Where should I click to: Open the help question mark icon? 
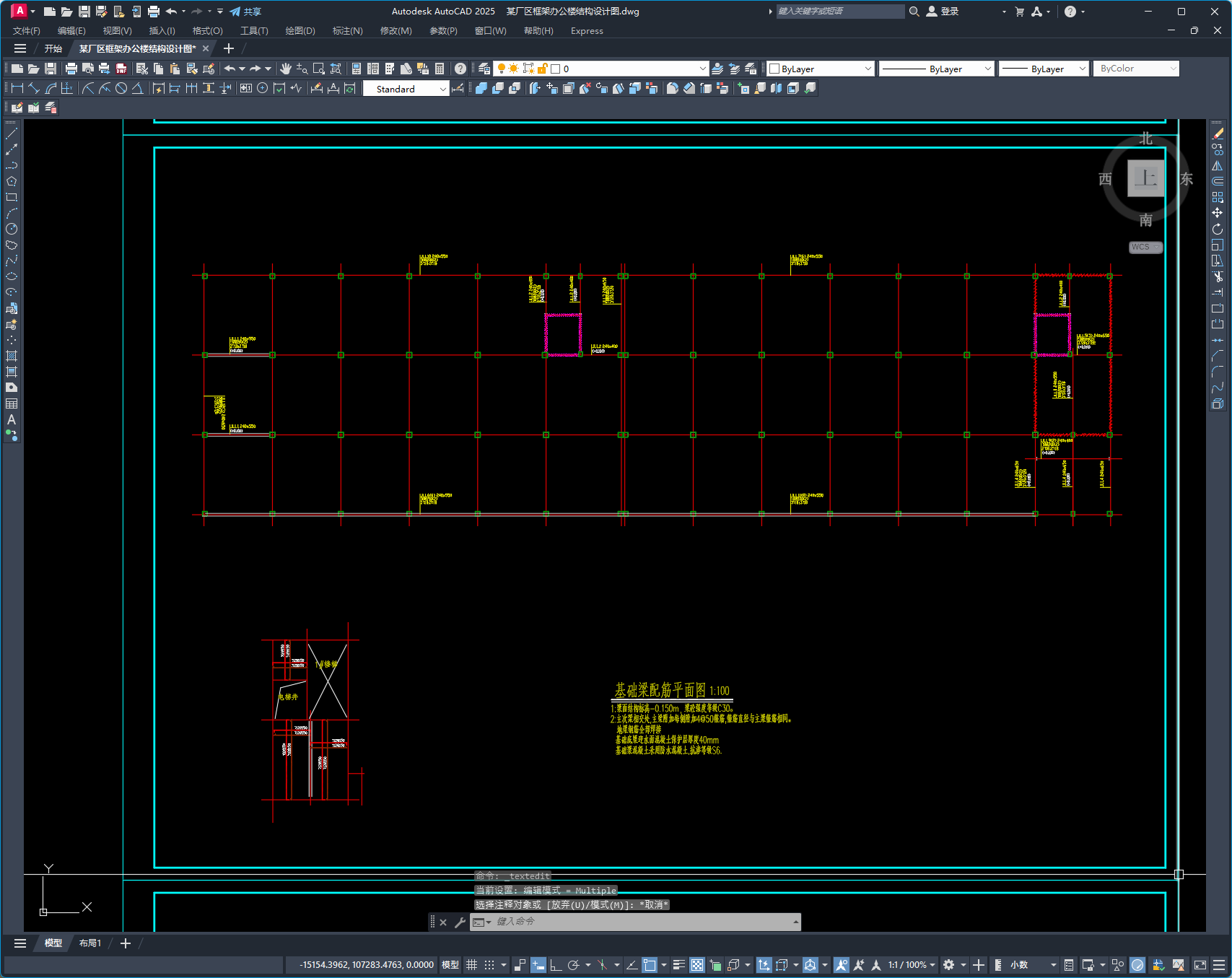pyautogui.click(x=460, y=69)
